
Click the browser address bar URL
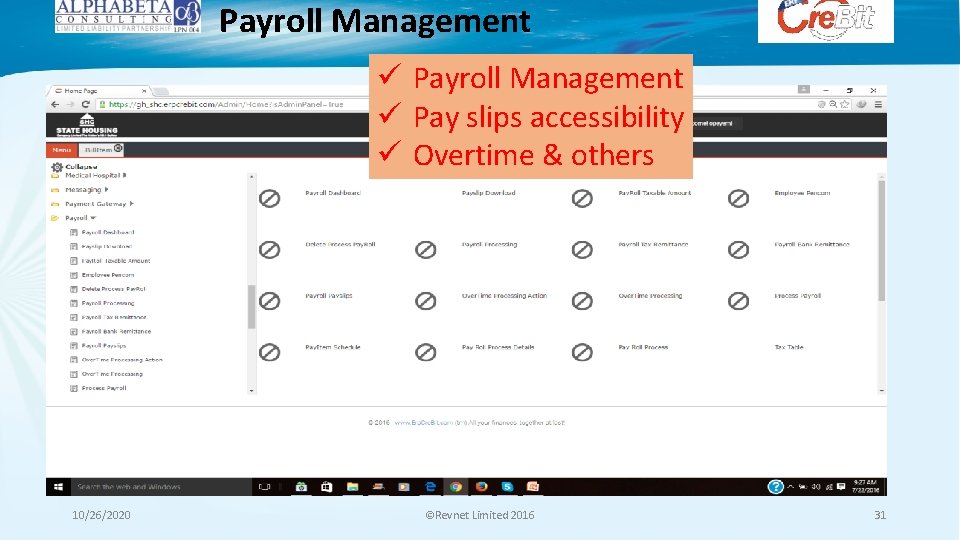(226, 105)
